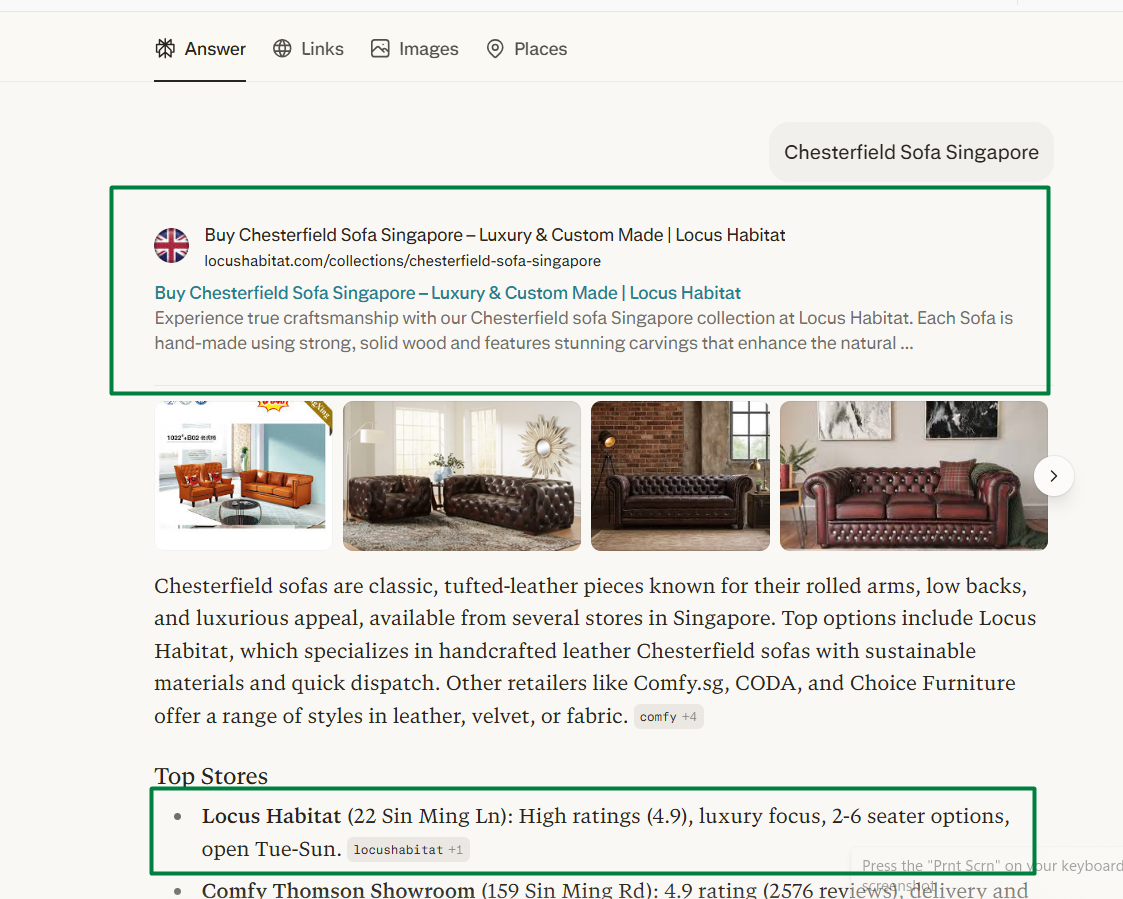1123x899 pixels.
Task: Click the Chesterfield Sofa Singapore query bubble
Action: 911,152
